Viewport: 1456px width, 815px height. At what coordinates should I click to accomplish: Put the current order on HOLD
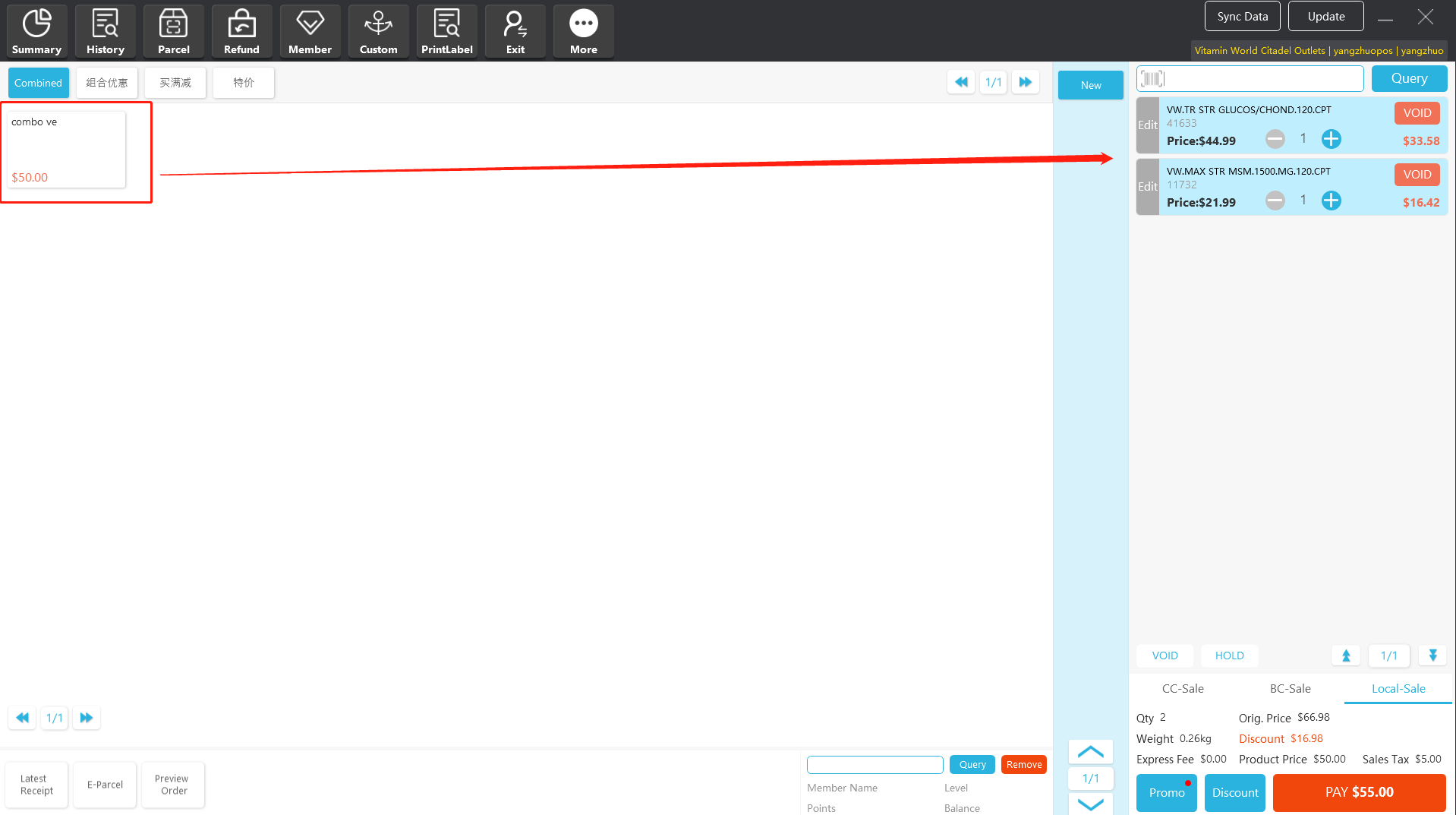click(1229, 655)
